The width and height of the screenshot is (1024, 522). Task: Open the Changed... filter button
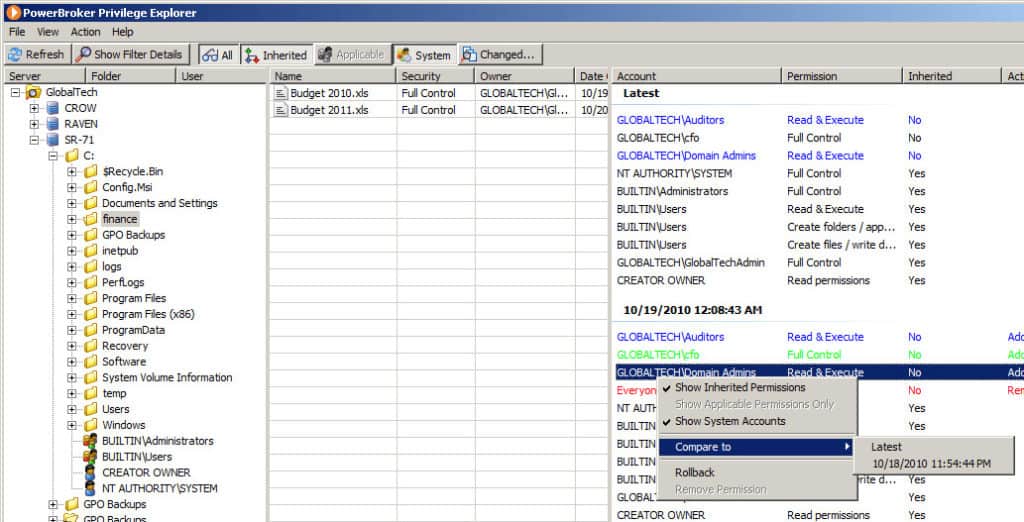(500, 55)
